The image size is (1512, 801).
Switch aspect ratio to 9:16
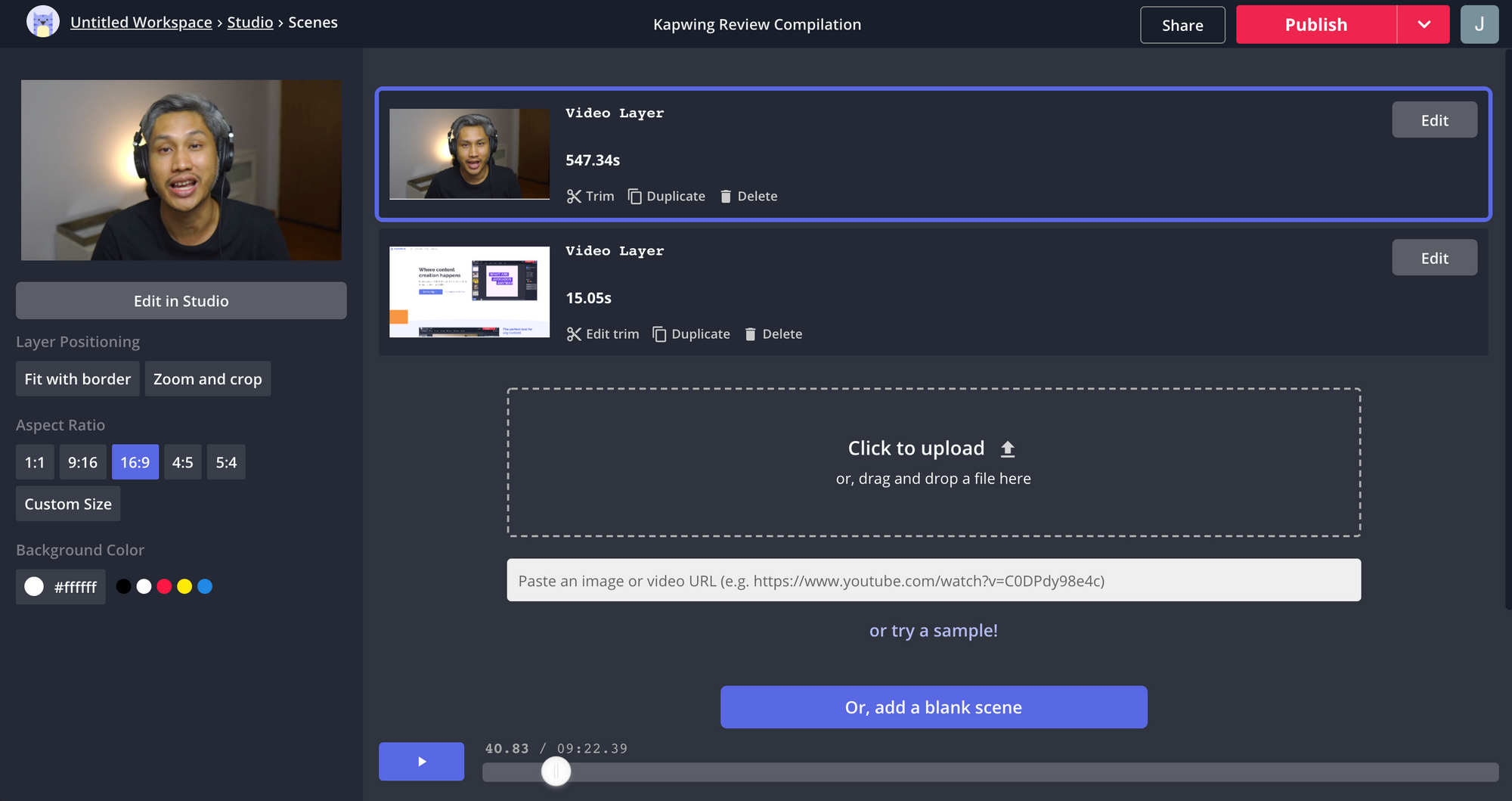(x=82, y=462)
